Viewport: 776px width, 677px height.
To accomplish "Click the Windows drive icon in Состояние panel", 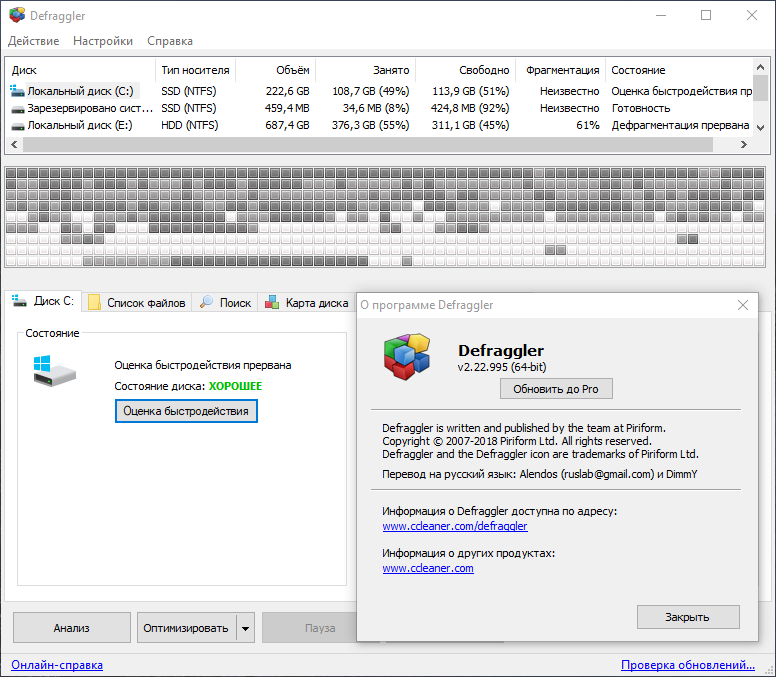I will (54, 371).
